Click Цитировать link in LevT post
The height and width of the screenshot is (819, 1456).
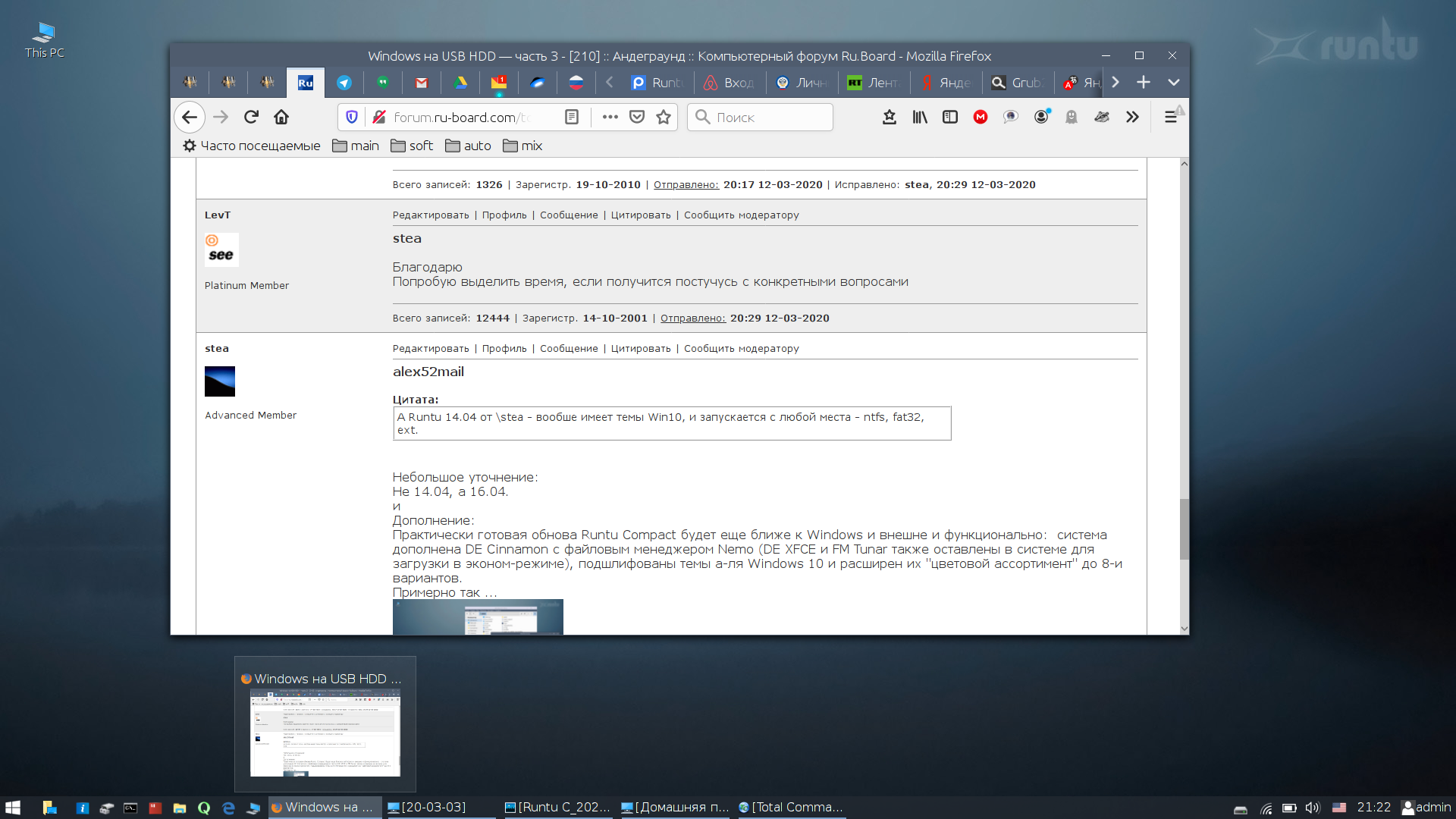[x=641, y=215]
